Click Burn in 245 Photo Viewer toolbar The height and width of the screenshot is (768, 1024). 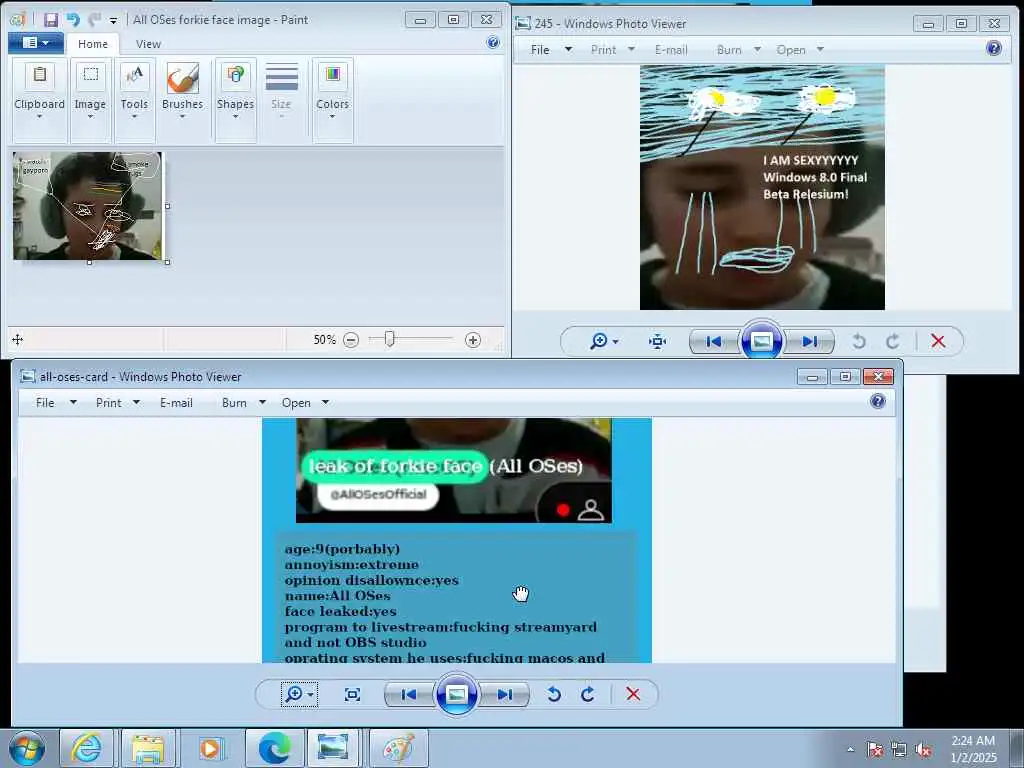(729, 50)
